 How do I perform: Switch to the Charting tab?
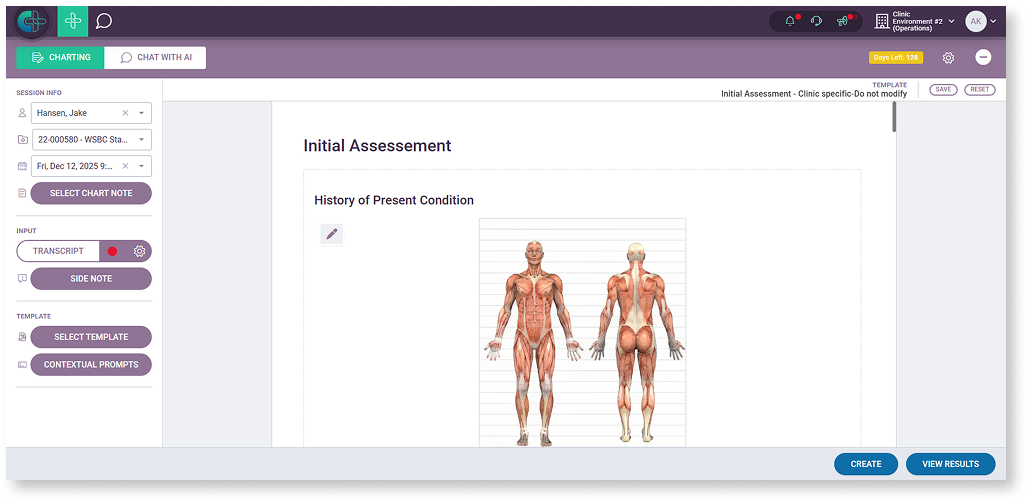point(60,58)
